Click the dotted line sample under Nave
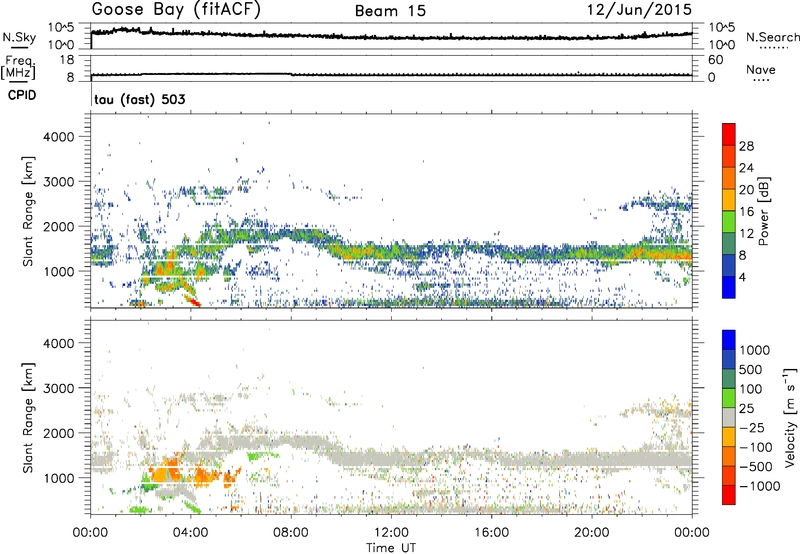Image resolution: width=800 pixels, height=554 pixels. tap(761, 80)
